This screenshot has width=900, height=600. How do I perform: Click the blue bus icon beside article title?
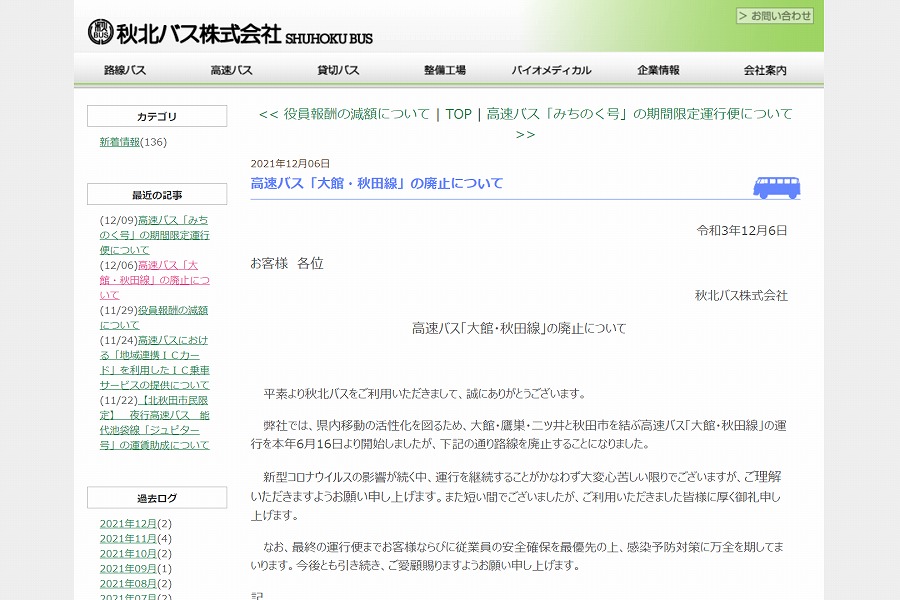tap(777, 188)
